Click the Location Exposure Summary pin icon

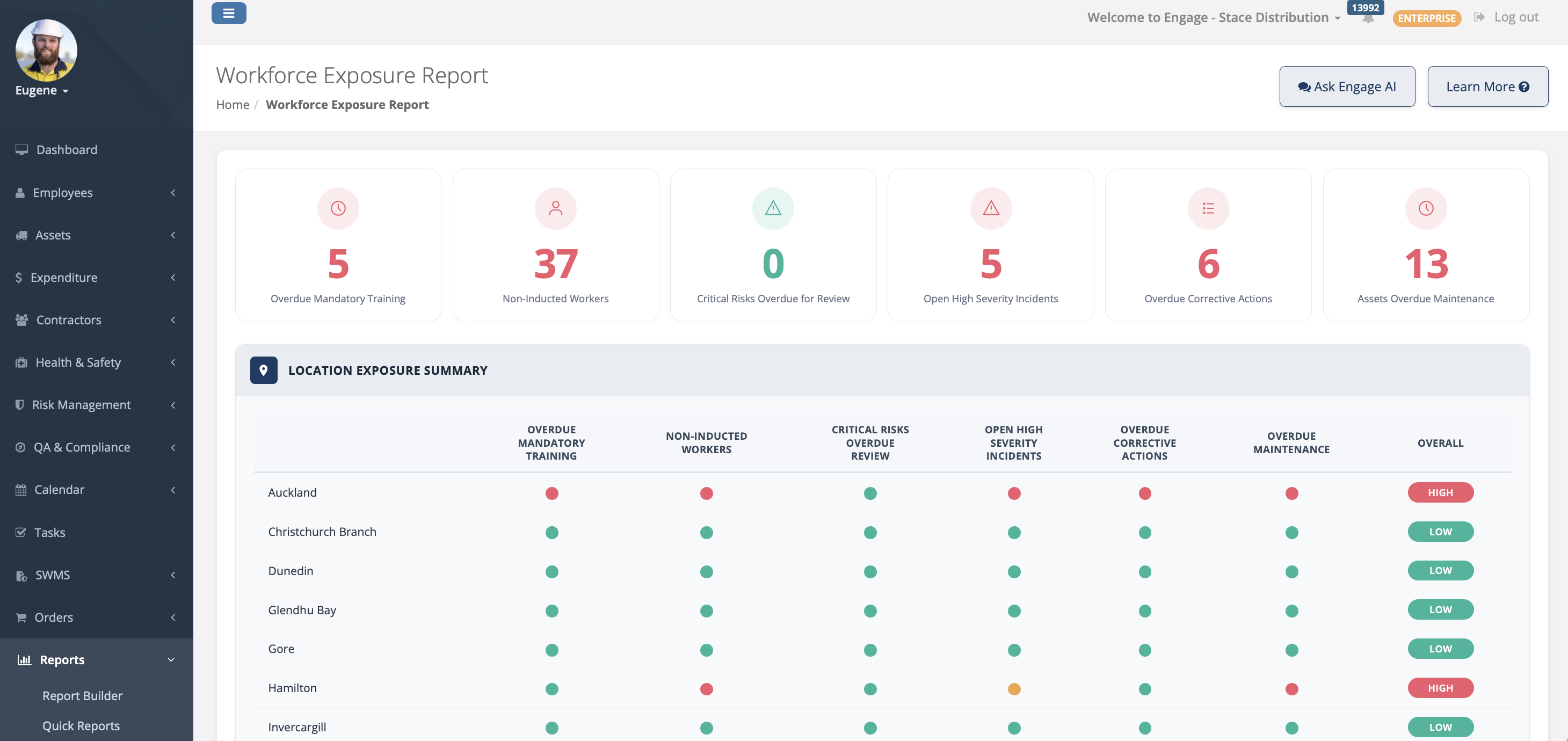click(264, 370)
